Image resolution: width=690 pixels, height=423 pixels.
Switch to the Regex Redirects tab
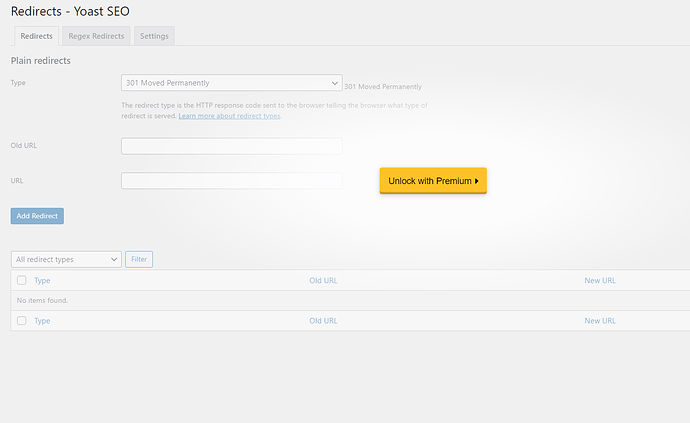(96, 36)
